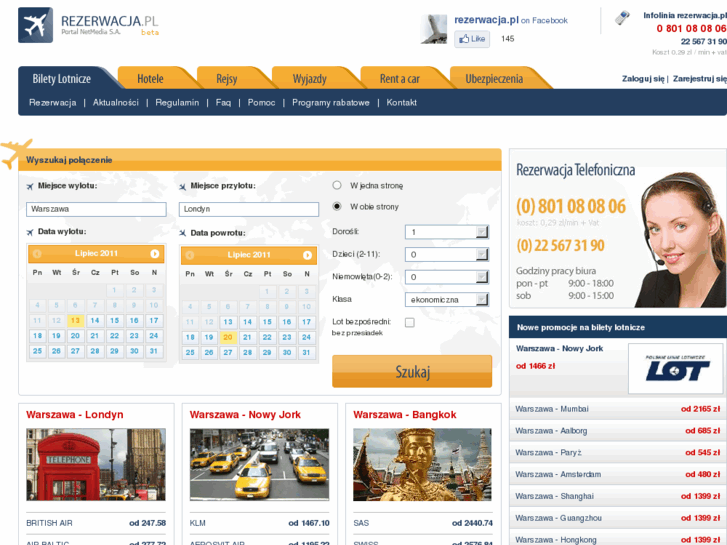
Task: Go to next month in return calendar
Action: pos(307,255)
